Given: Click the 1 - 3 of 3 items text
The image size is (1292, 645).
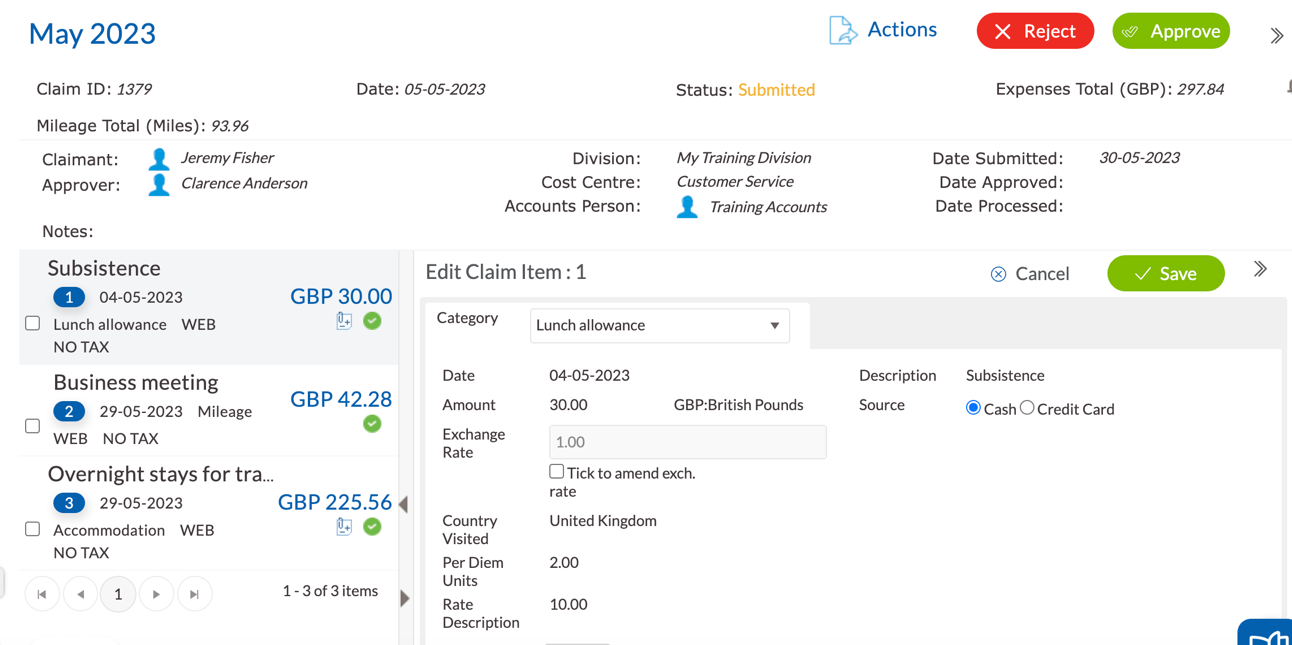Looking at the screenshot, I should coord(330,591).
